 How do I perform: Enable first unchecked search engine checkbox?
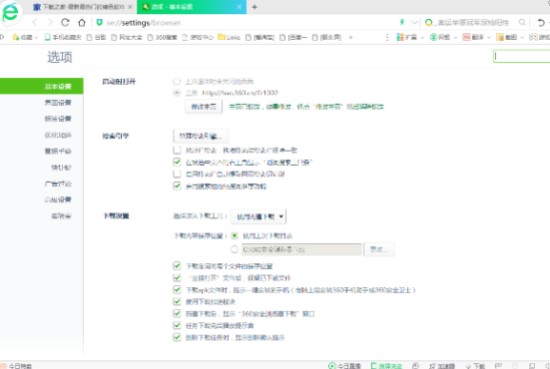coord(177,150)
